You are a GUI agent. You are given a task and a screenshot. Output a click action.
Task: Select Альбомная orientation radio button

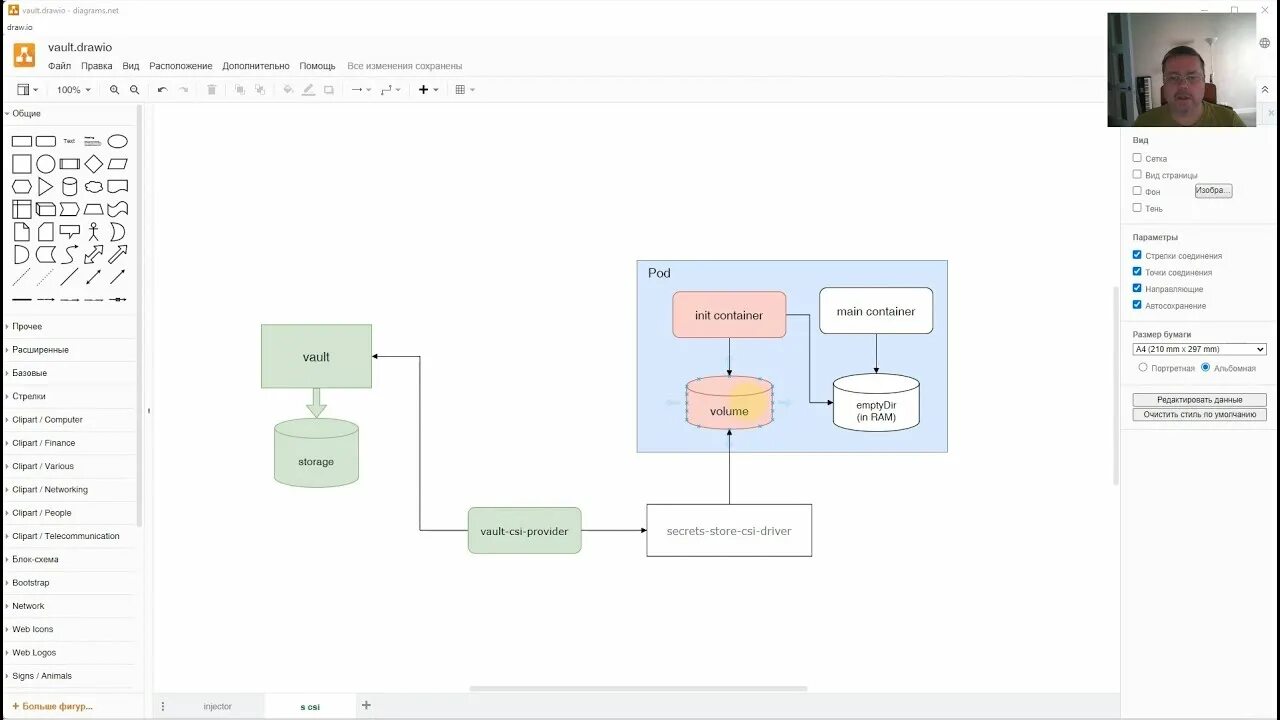1205,367
